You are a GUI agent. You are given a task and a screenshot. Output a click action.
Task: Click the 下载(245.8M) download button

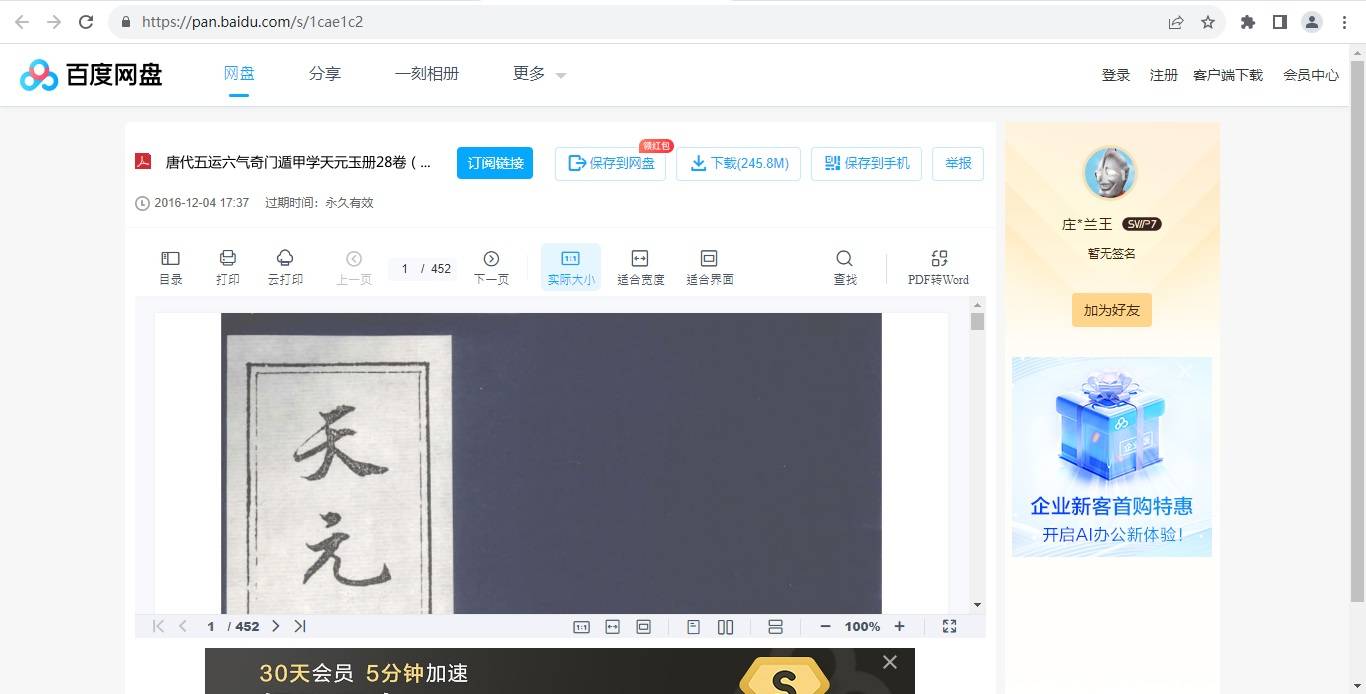pyautogui.click(x=738, y=163)
